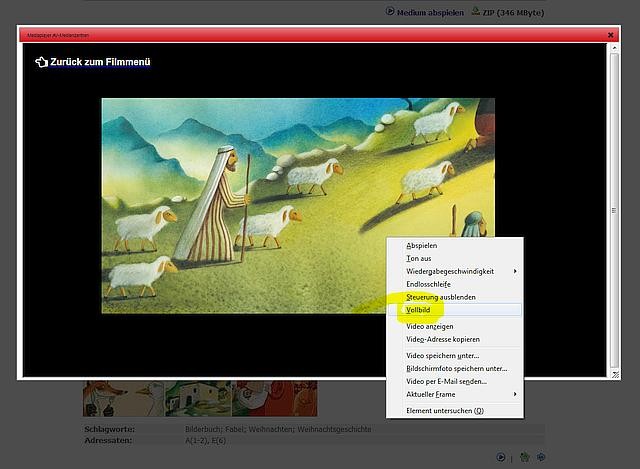Click the fox thumbnail below the player
The height and width of the screenshot is (469, 640).
pos(123,398)
